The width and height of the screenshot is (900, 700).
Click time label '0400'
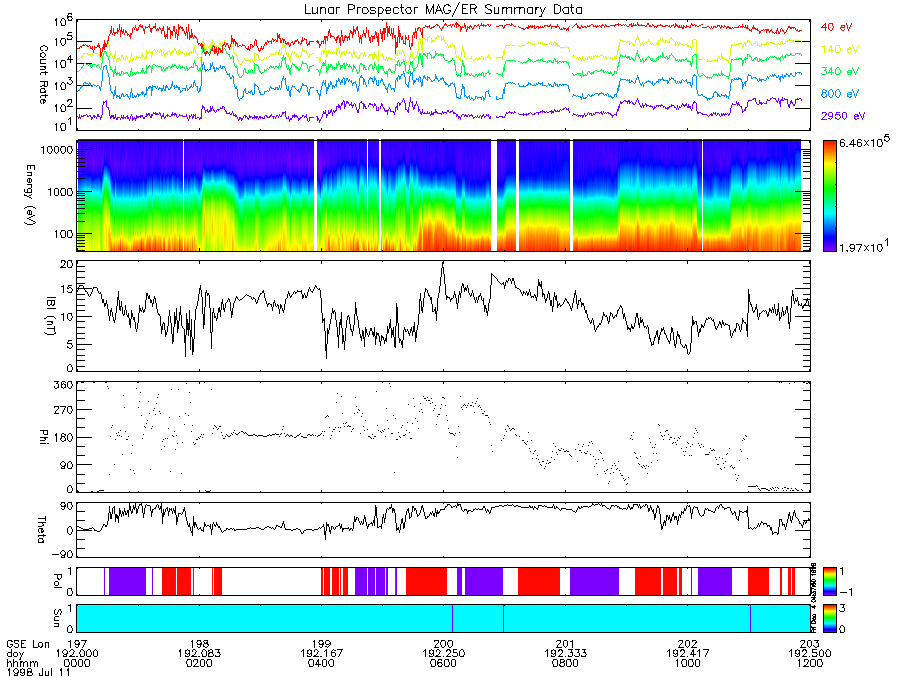pos(321,663)
